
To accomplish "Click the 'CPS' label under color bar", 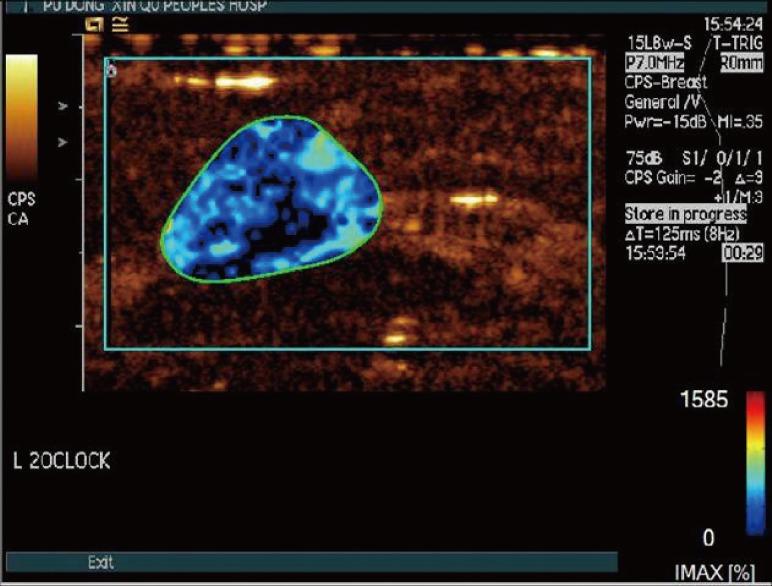I will point(22,199).
